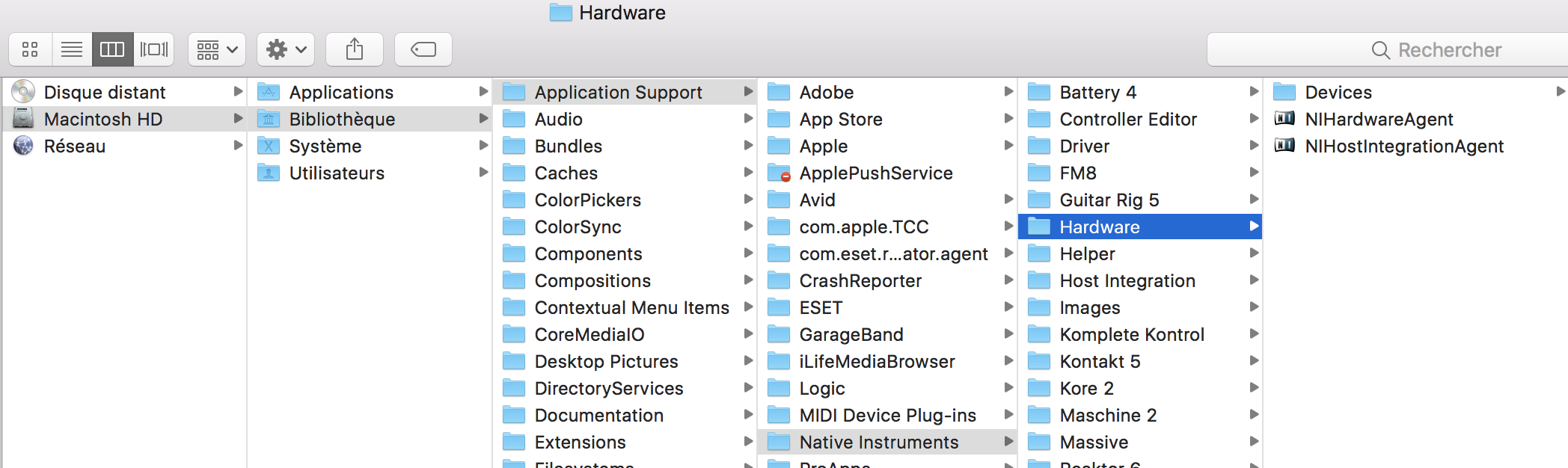Expand the Massive folder arrow
The image size is (1568, 468).
point(1254,441)
